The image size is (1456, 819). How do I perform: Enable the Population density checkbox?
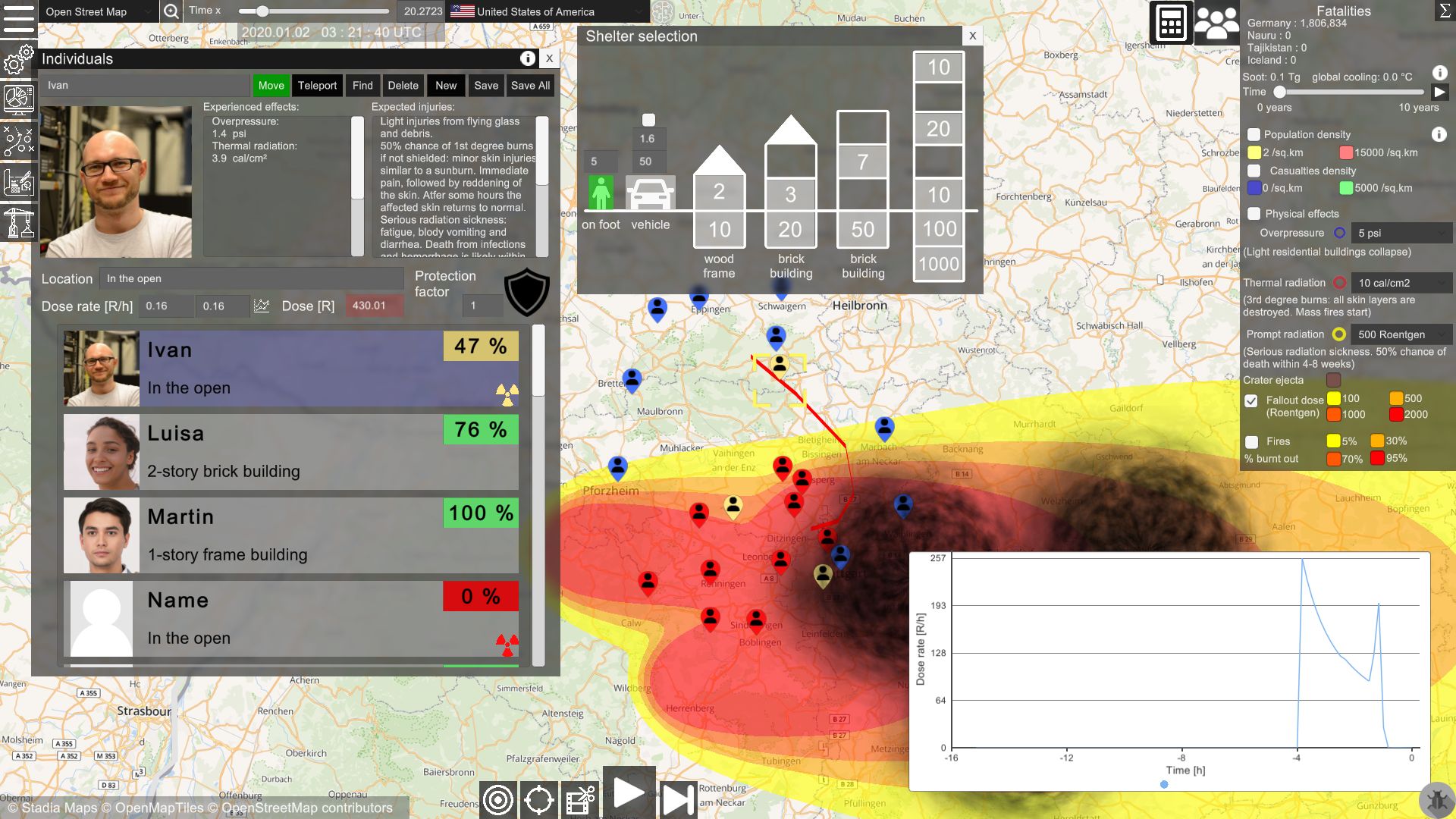1254,134
